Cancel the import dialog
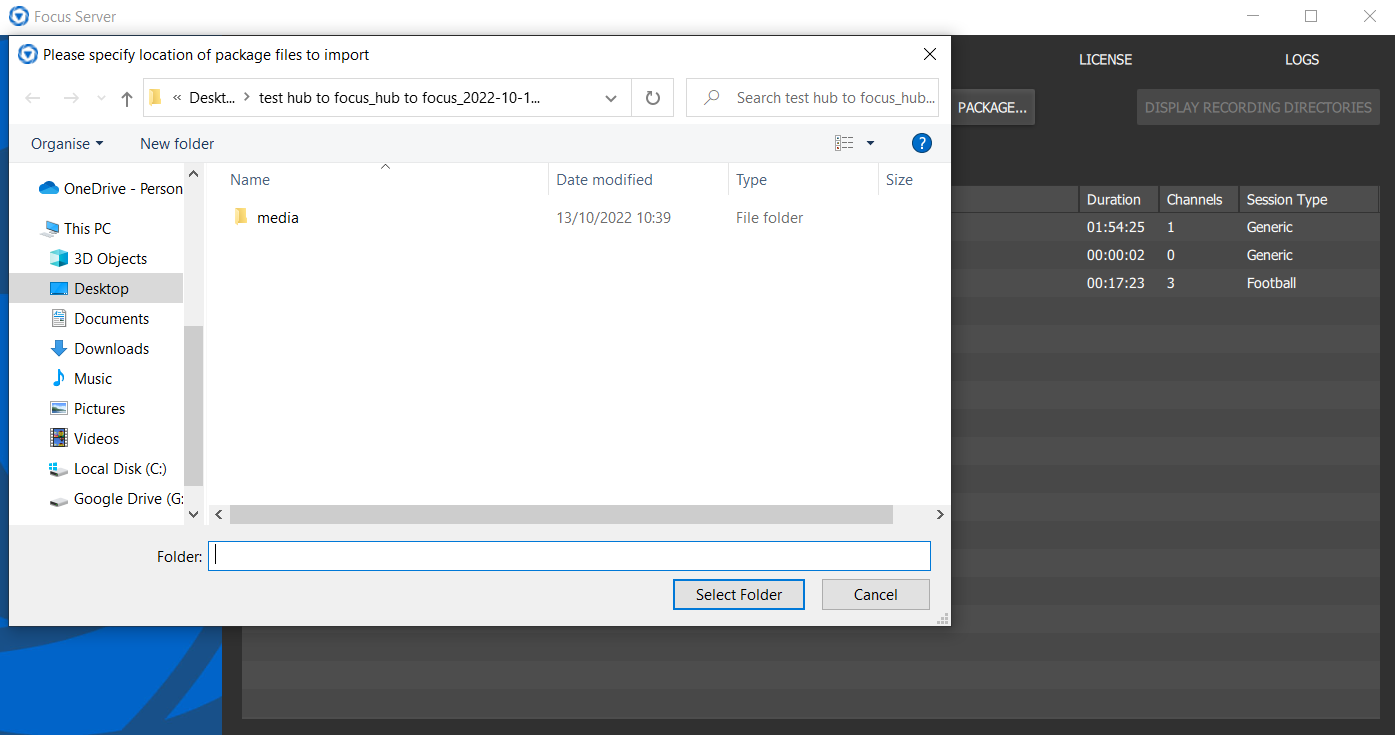Viewport: 1395px width, 735px height. 875,594
